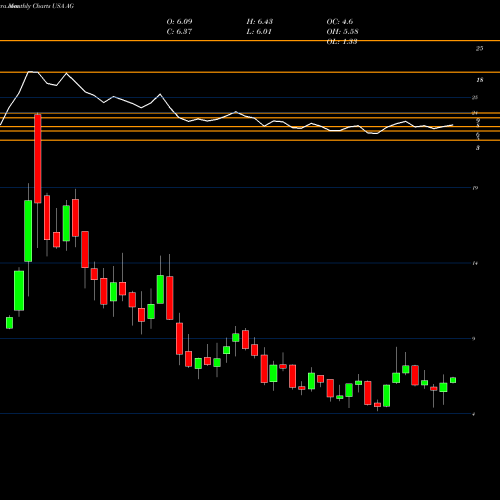
Task: Select the open value 'O: 6.09'
Action: [x=179, y=22]
